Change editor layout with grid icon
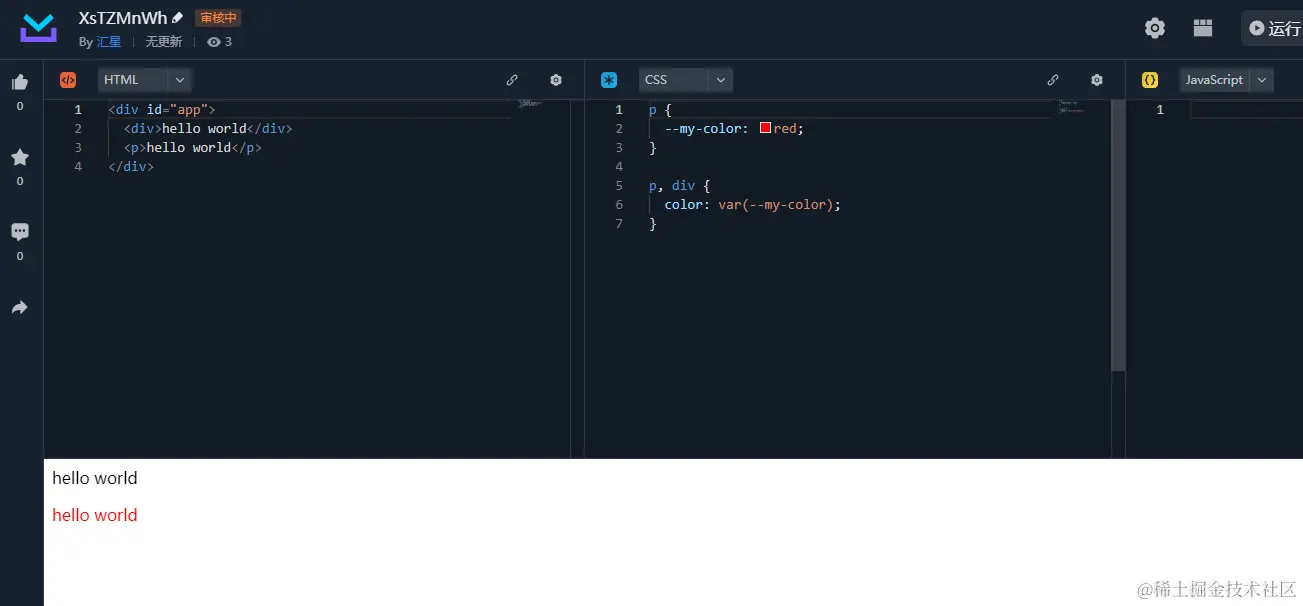The image size is (1303, 606). [x=1203, y=28]
